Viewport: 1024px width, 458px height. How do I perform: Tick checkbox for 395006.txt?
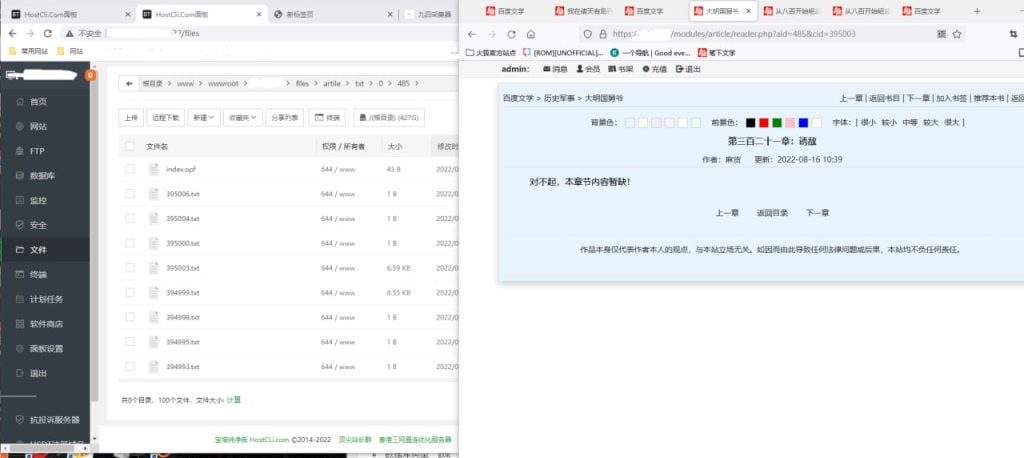(x=130, y=194)
